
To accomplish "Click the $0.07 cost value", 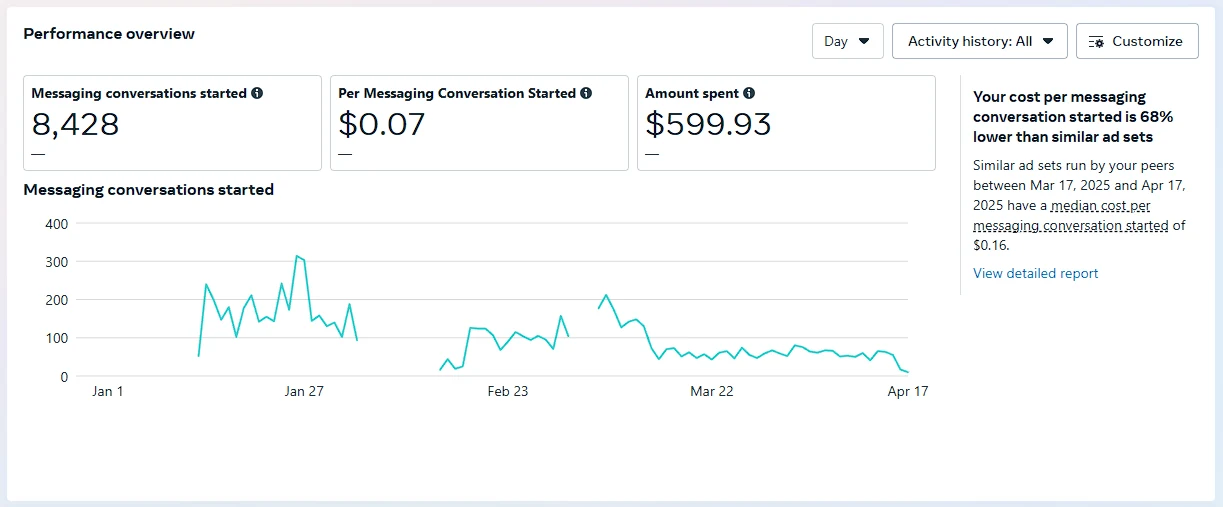I will [x=382, y=124].
